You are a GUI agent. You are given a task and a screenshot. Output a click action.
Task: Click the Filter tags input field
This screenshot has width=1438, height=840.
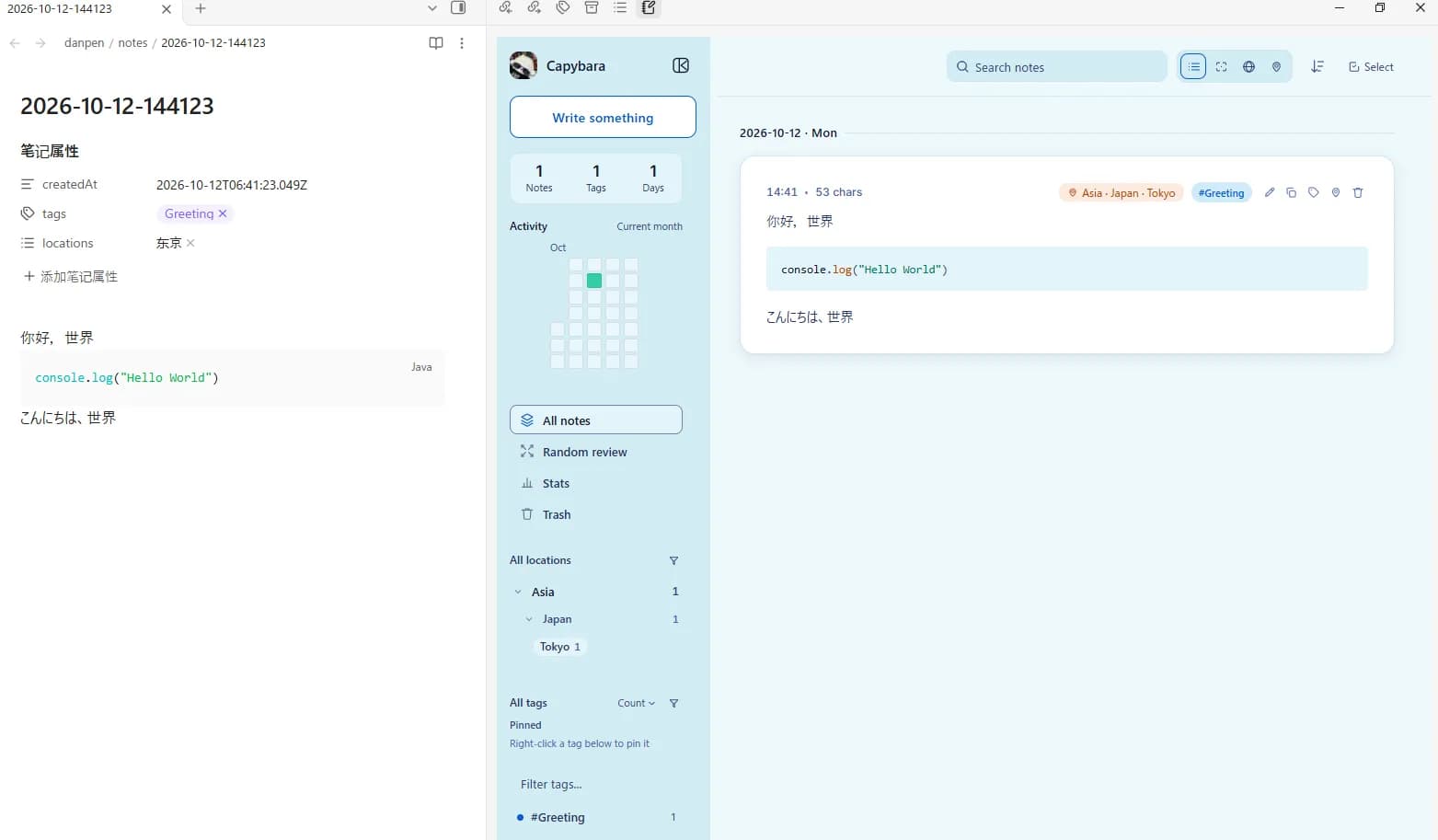point(596,784)
